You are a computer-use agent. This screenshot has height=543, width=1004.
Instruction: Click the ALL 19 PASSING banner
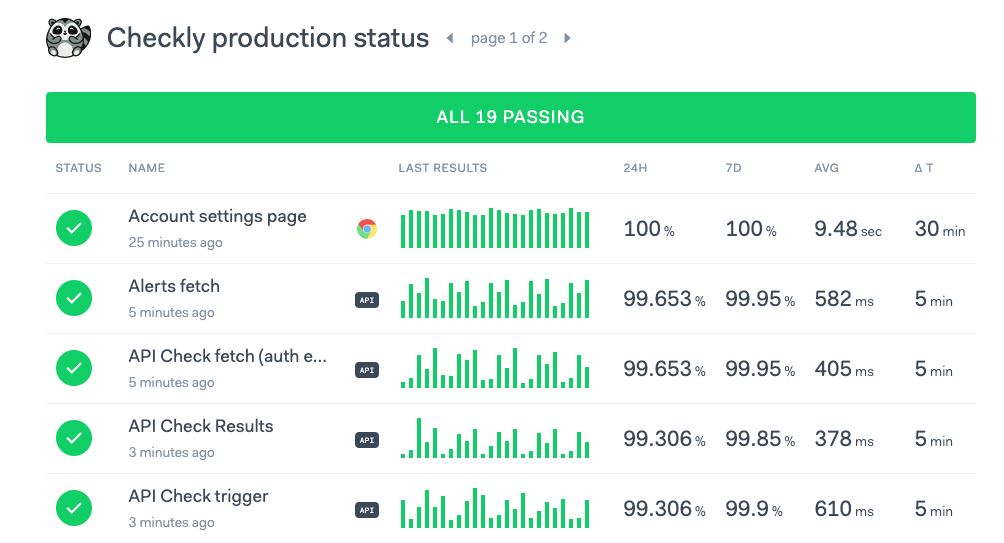pyautogui.click(x=510, y=117)
